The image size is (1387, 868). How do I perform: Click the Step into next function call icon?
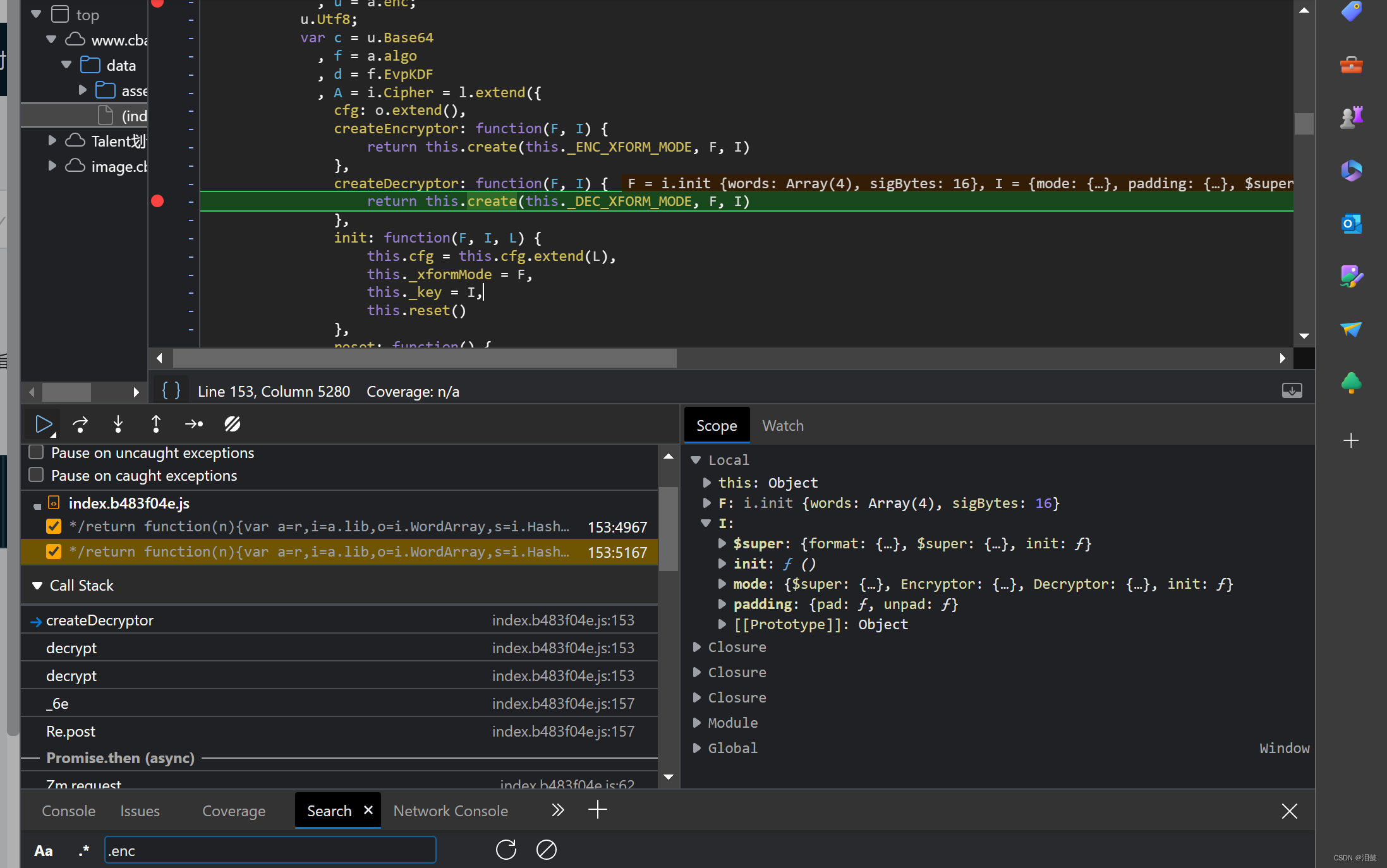(x=117, y=425)
